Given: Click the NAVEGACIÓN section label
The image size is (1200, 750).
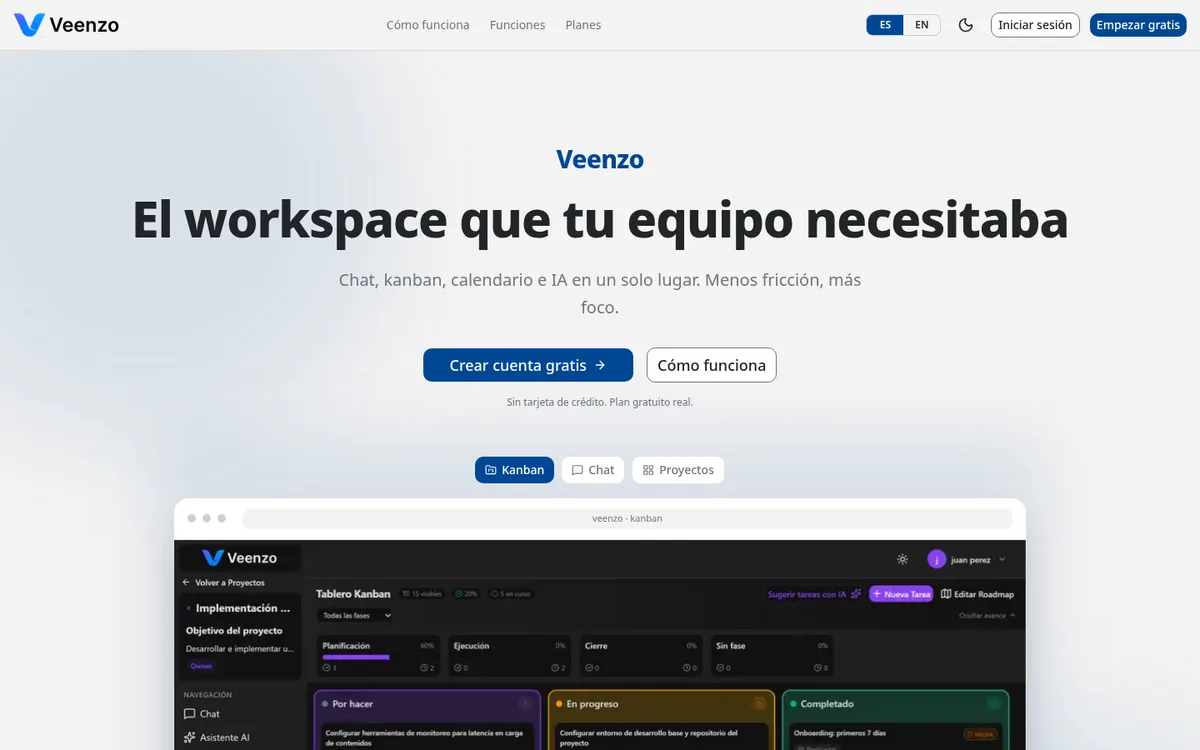Looking at the screenshot, I should [208, 694].
